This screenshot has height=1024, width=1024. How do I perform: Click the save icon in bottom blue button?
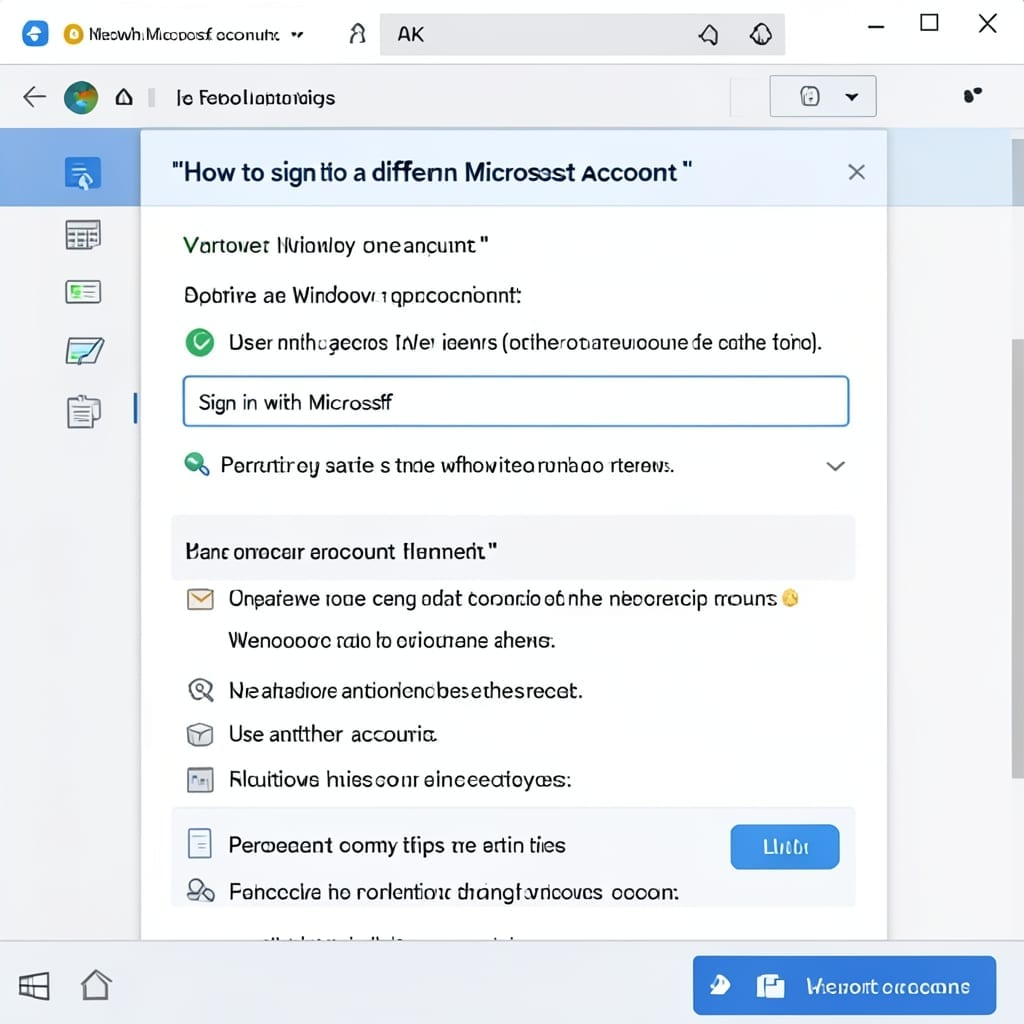pos(770,986)
